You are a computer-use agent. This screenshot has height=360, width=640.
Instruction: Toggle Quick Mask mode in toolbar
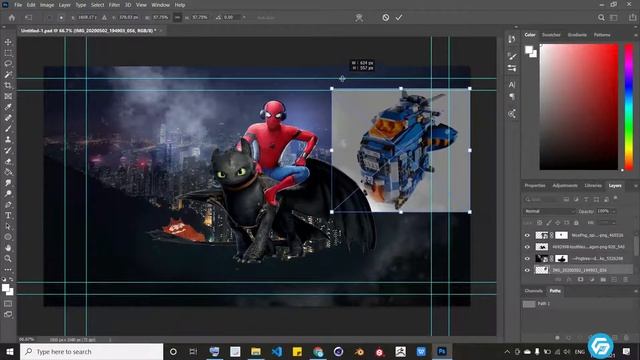click(8, 304)
